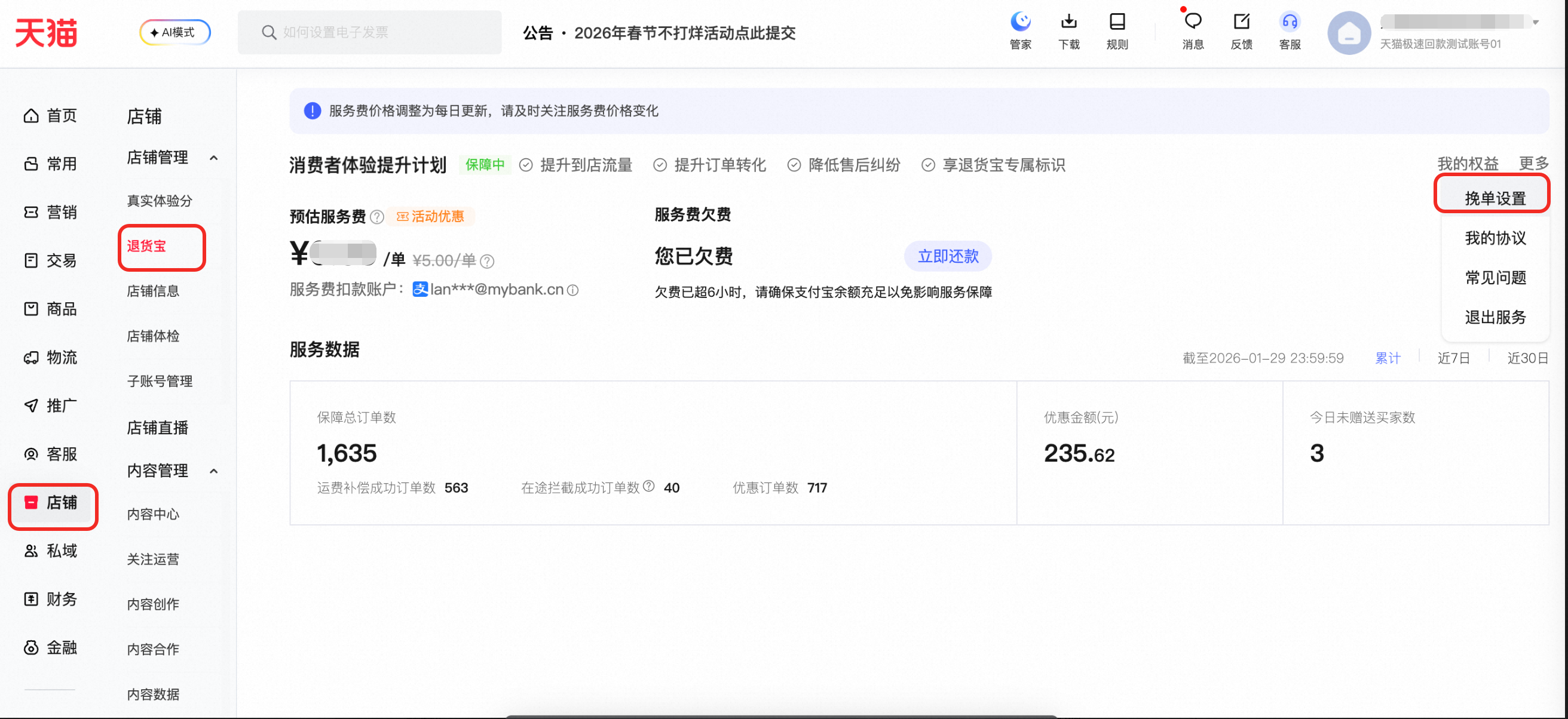Open 常用 in sidebar
Screen dimensions: 1568x719
[x=51, y=164]
